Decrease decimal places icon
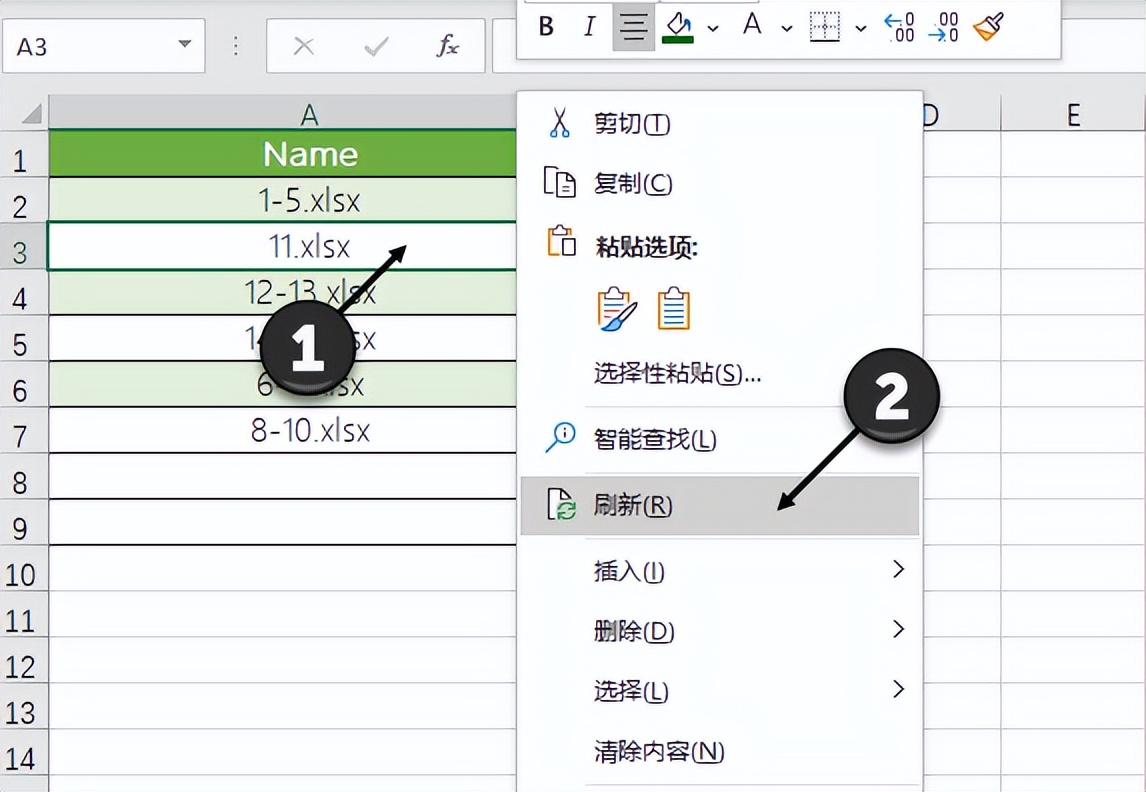Screen dimensions: 1146x792 [944, 27]
